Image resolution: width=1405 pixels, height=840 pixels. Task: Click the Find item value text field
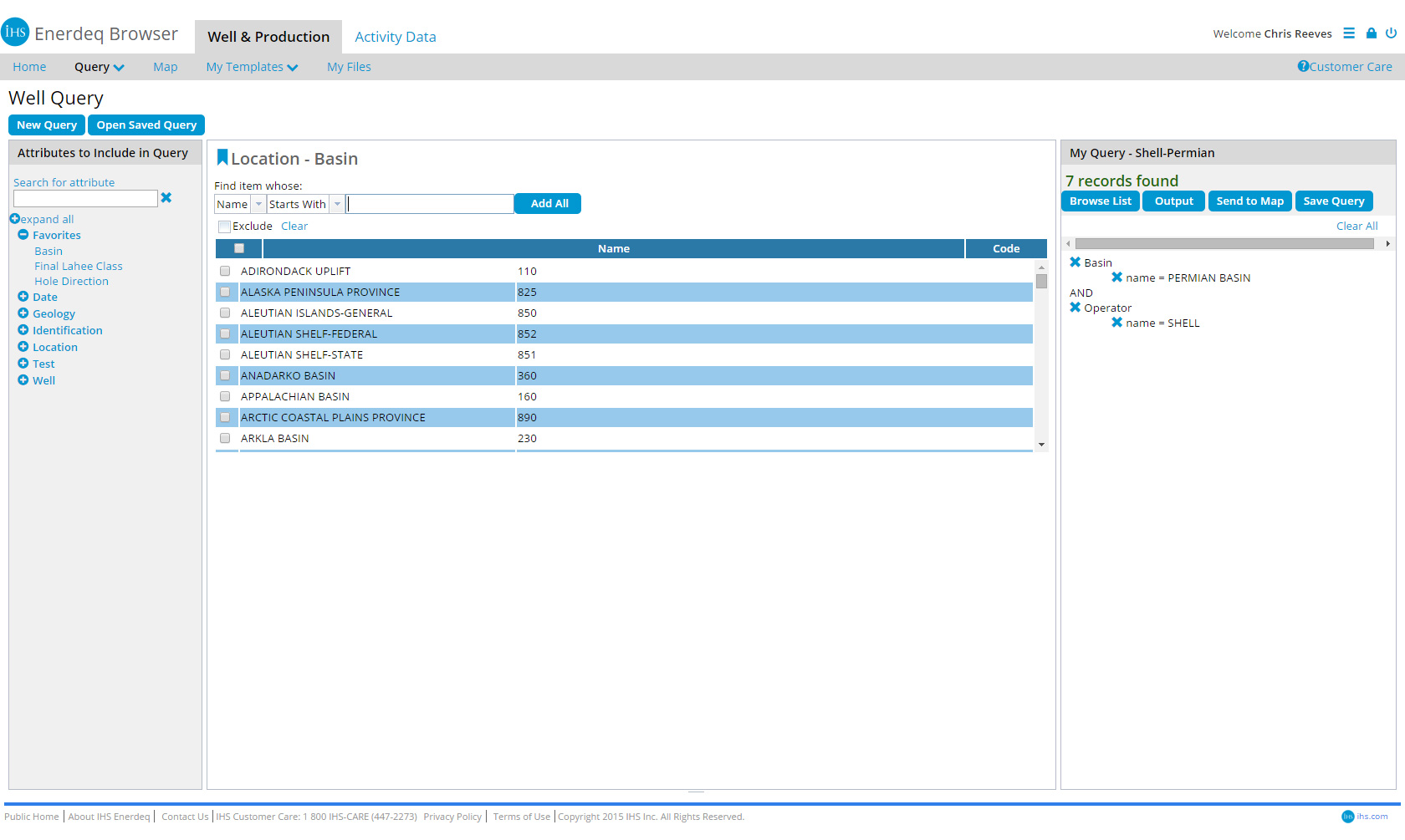(x=430, y=204)
